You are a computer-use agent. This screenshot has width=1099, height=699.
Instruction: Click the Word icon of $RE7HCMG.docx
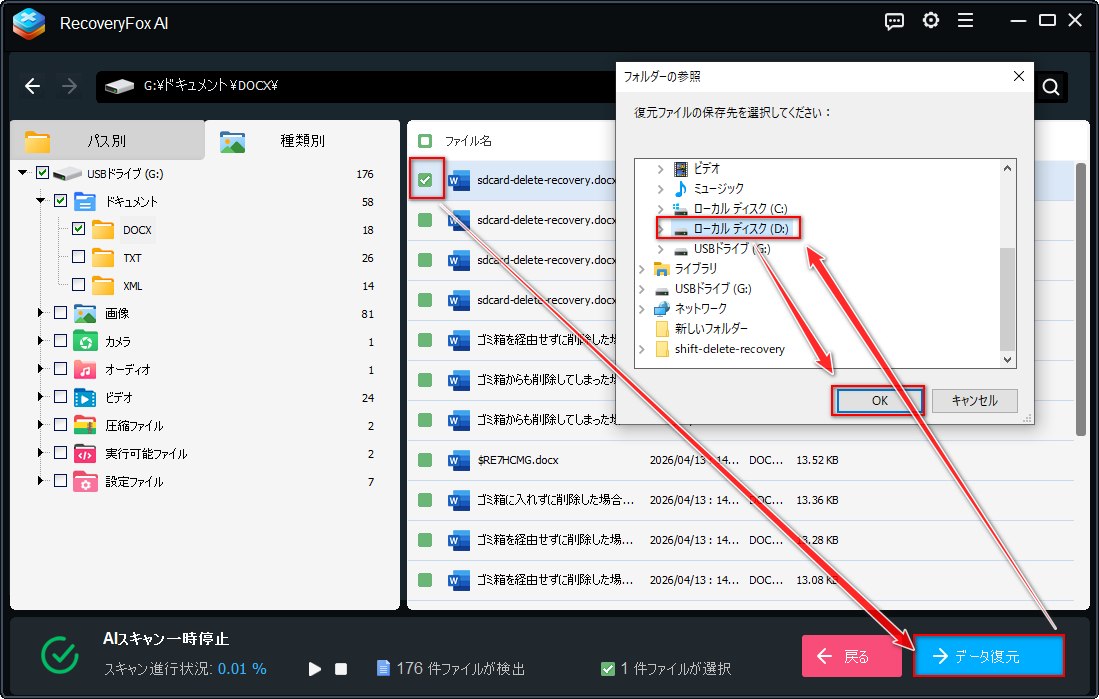pos(459,460)
